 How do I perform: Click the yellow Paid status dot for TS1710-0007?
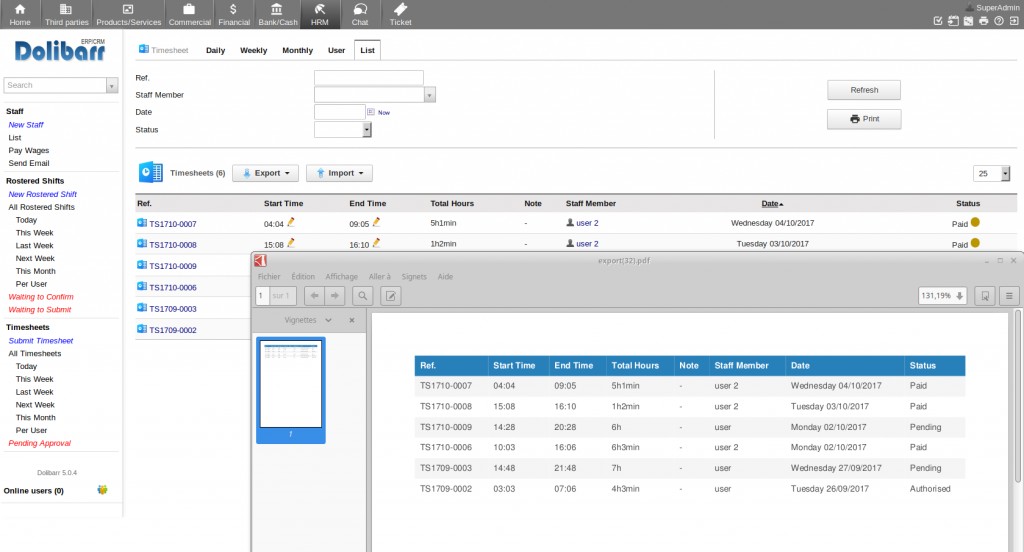975,223
